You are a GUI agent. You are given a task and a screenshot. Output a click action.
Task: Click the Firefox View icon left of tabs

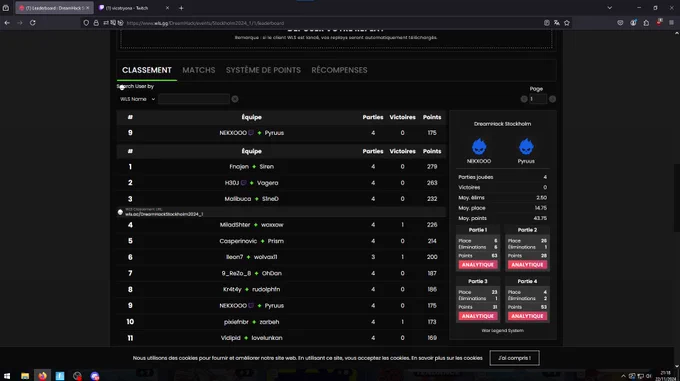coord(6,8)
